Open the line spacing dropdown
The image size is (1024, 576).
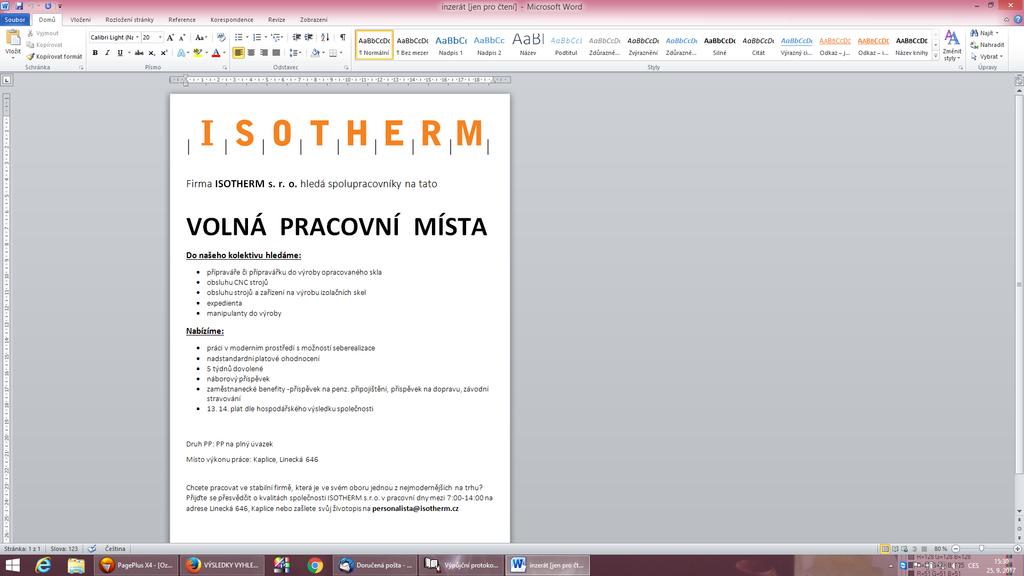(296, 53)
